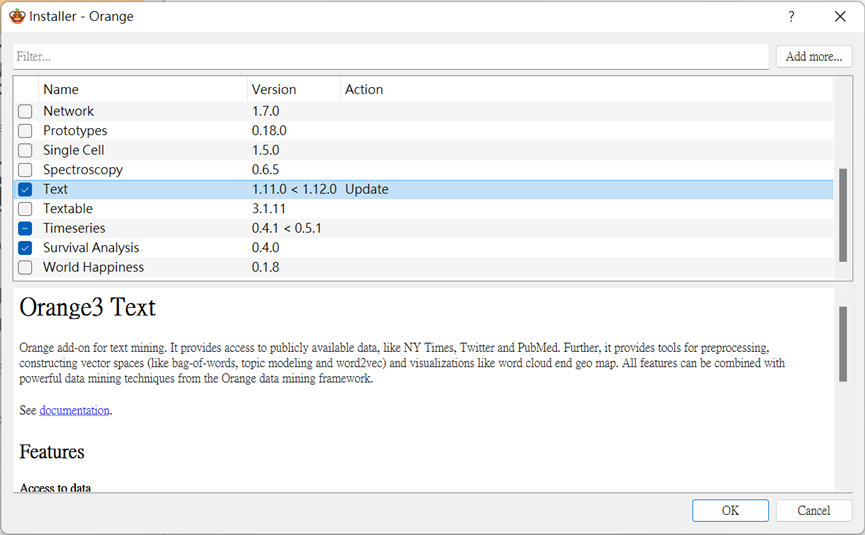Uncheck the Text add-on checkbox
The image size is (865, 535).
[x=25, y=189]
